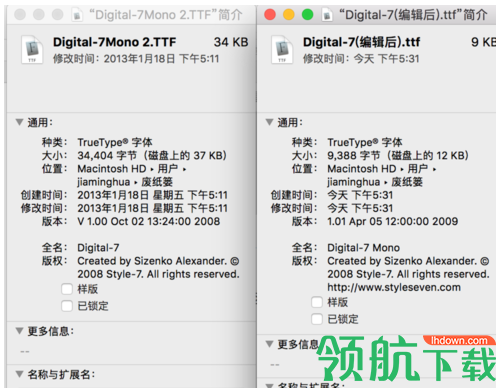Click the 种类 label in the right window
The height and width of the screenshot is (388, 496).
[x=304, y=142]
